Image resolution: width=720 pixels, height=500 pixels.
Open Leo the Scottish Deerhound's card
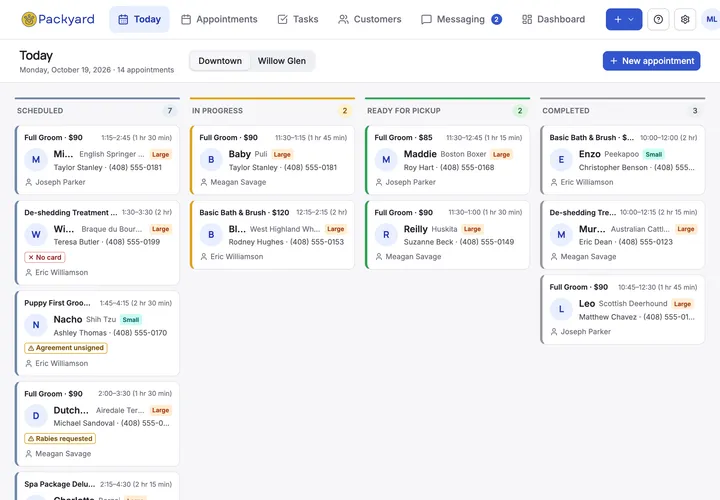[x=623, y=309]
